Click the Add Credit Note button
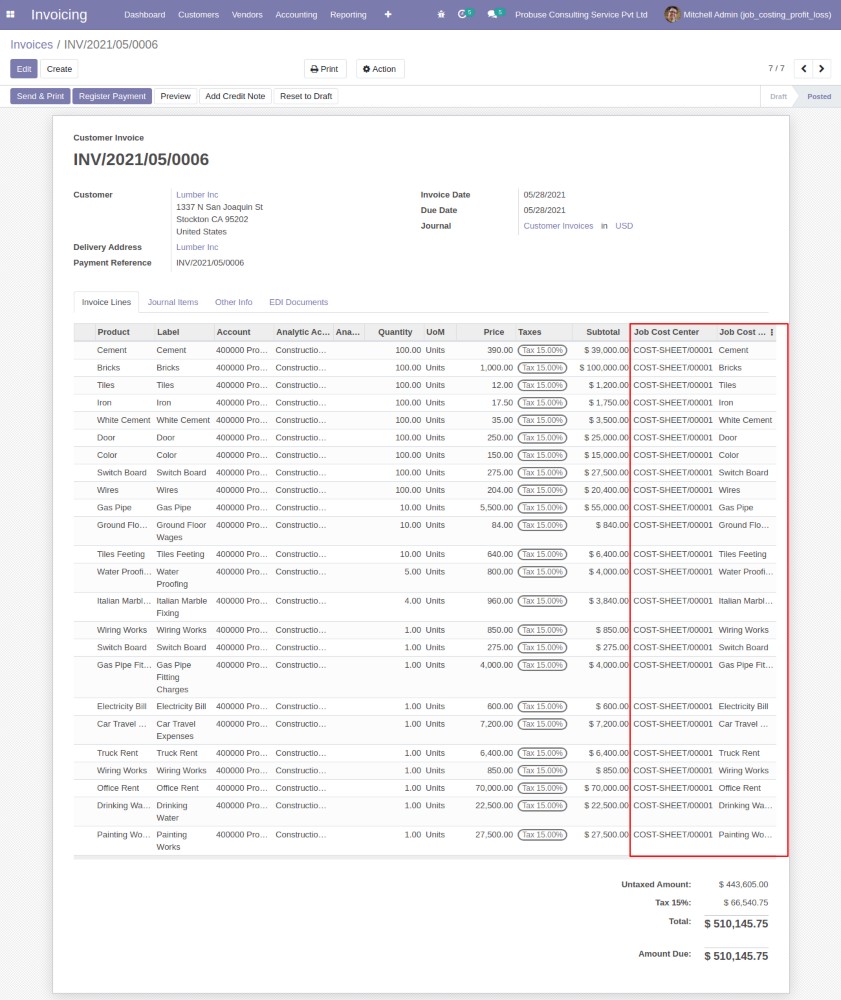Image resolution: width=841 pixels, height=1000 pixels. coord(235,96)
